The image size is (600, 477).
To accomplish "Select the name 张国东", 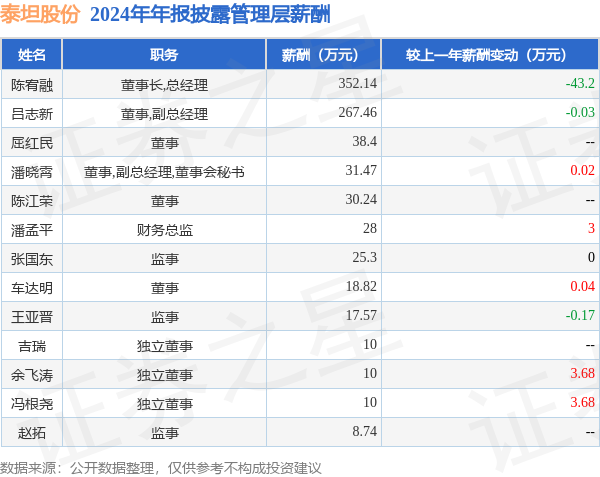I will pos(32,259).
